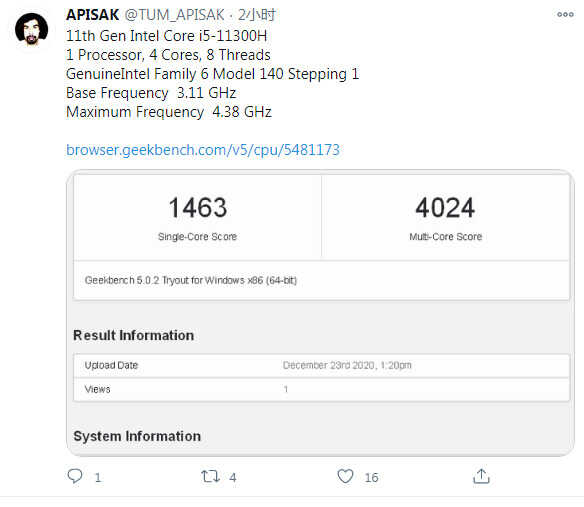Image resolution: width=584 pixels, height=507 pixels.
Task: Click the 4024 multi-core score
Action: click(445, 207)
